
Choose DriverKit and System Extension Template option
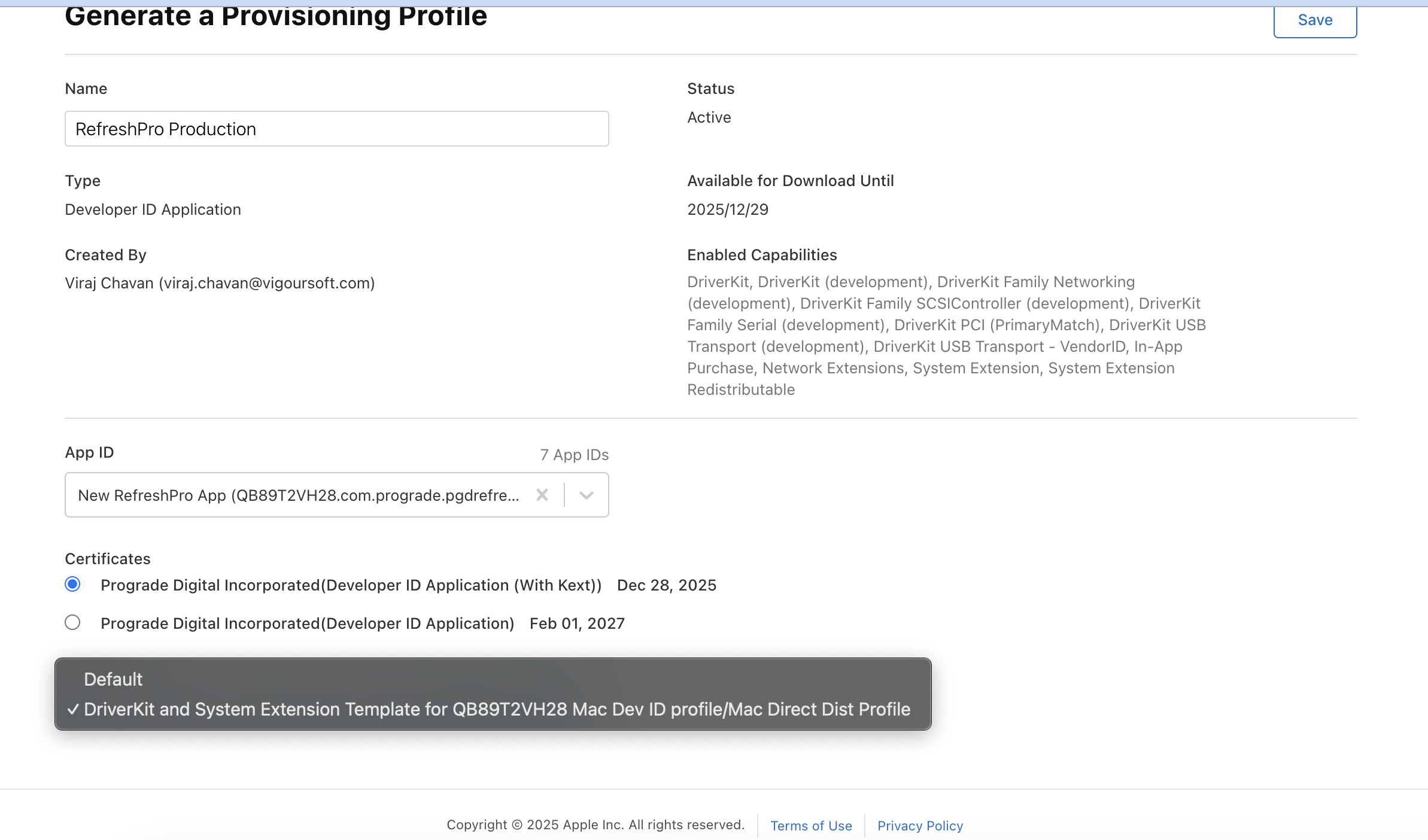click(493, 709)
